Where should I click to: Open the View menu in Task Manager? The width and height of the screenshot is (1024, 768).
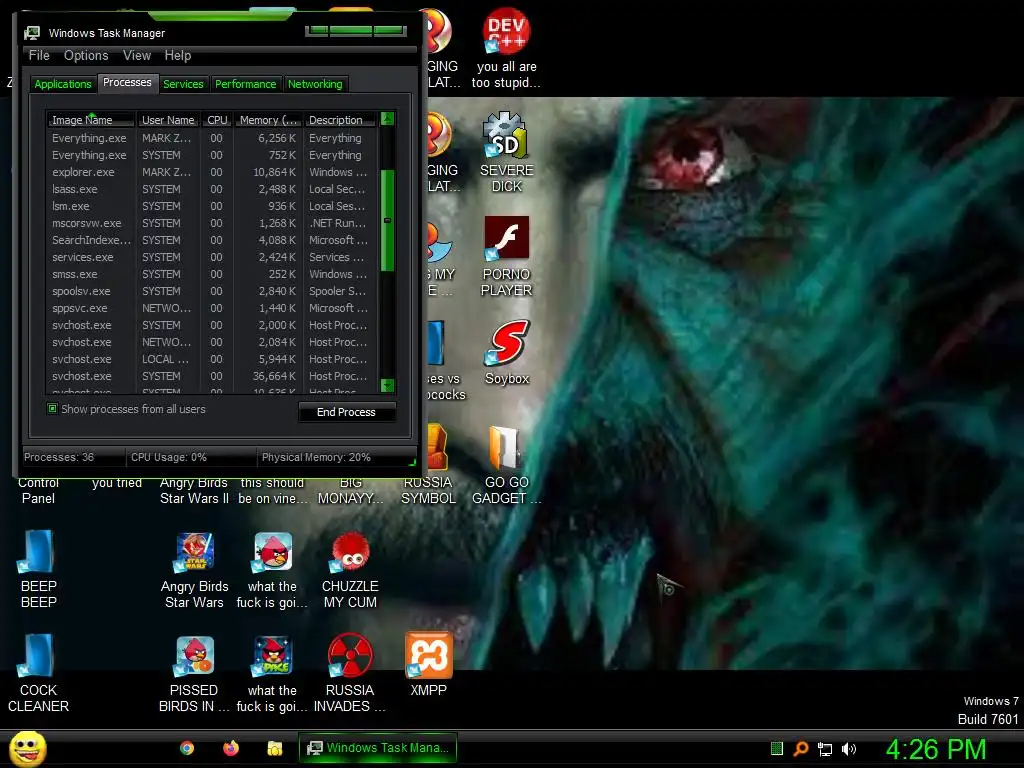click(136, 56)
